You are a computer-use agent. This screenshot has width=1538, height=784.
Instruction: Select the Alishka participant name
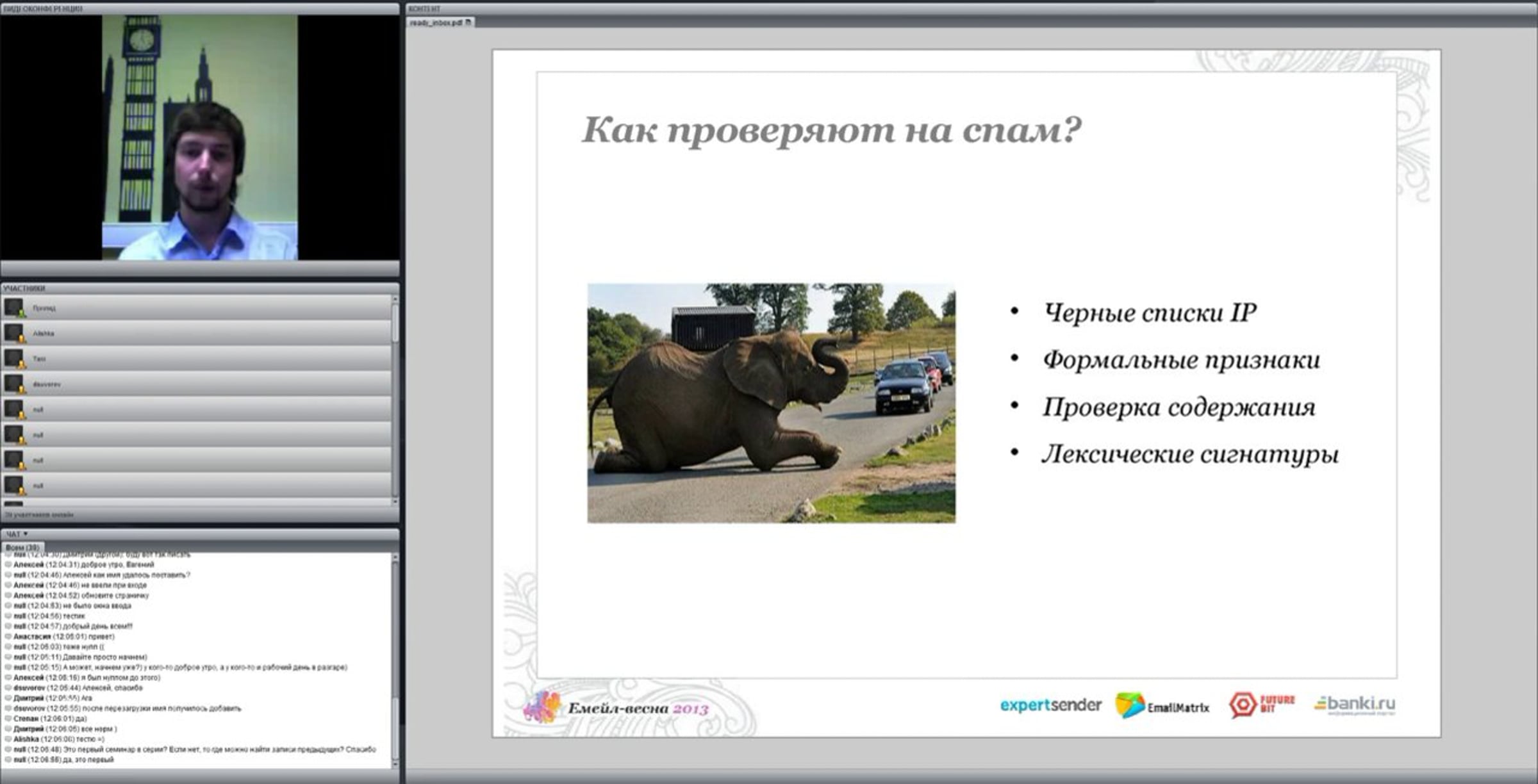click(44, 334)
